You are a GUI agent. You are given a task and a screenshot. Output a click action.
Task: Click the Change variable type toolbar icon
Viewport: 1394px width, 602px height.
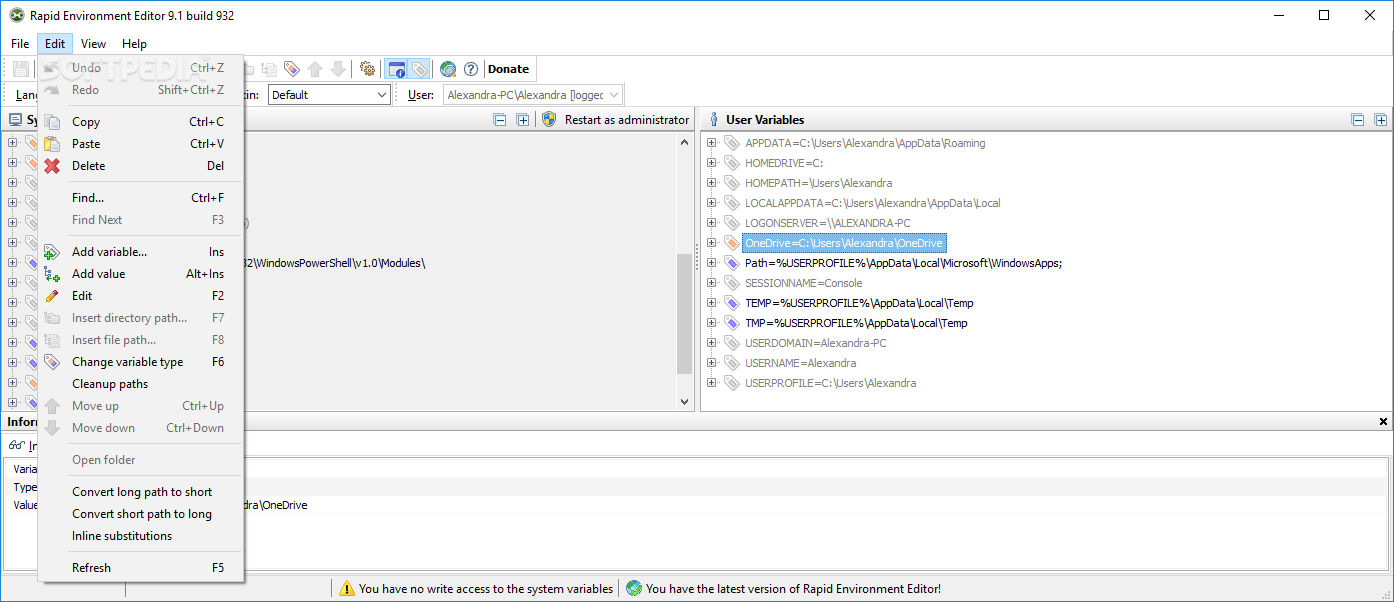[x=291, y=69]
